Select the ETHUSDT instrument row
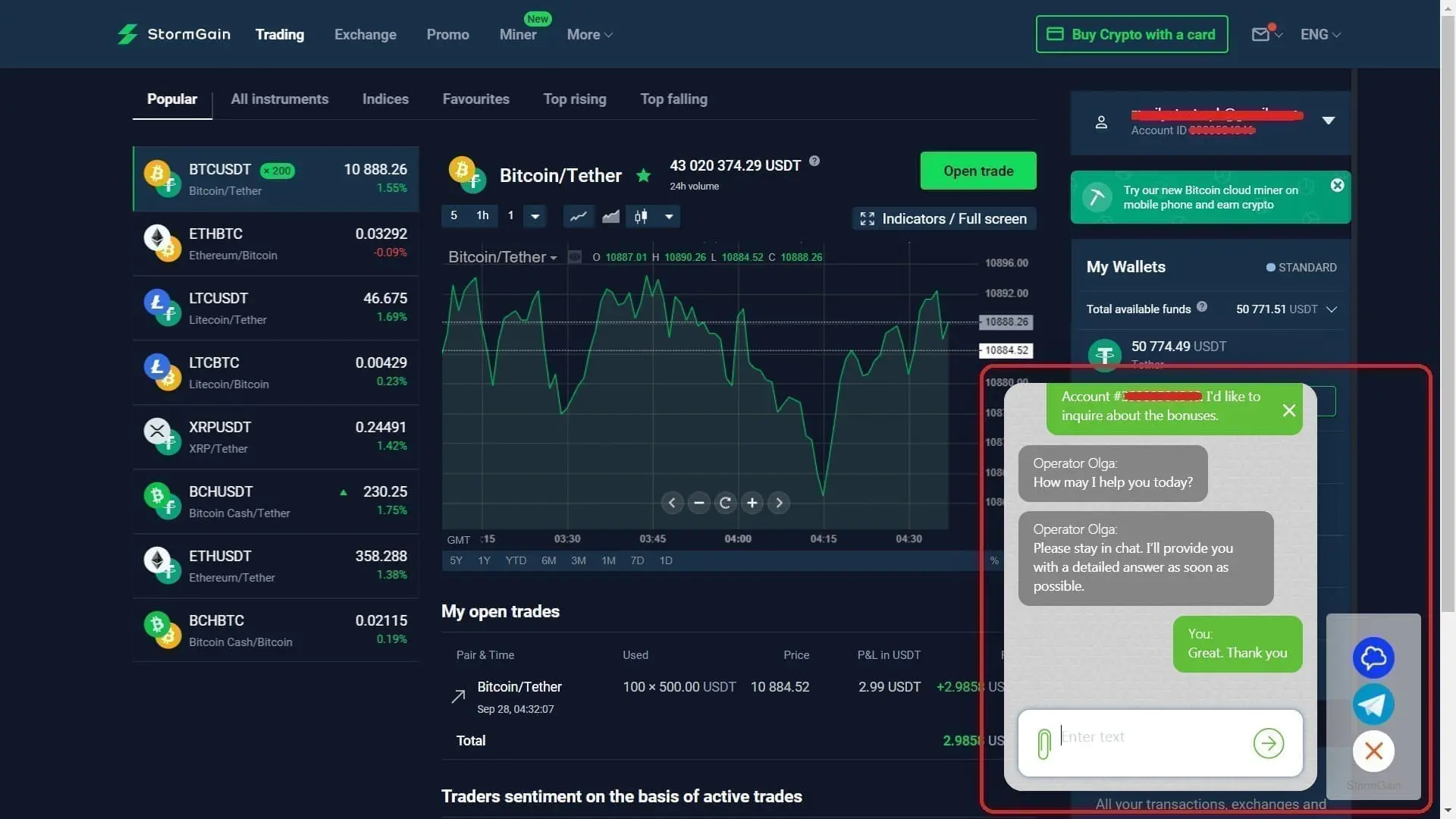Image resolution: width=1456 pixels, height=819 pixels. click(275, 566)
